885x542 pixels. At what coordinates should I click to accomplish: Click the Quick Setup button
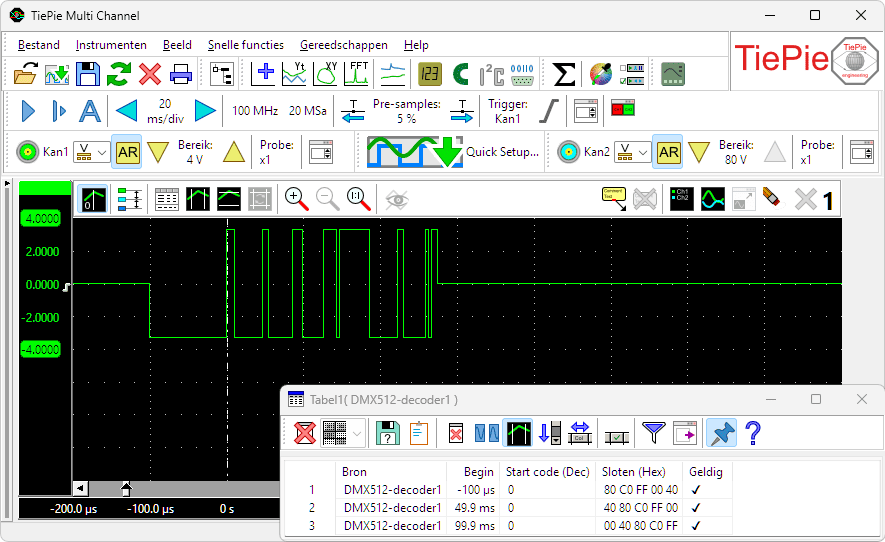[453, 151]
